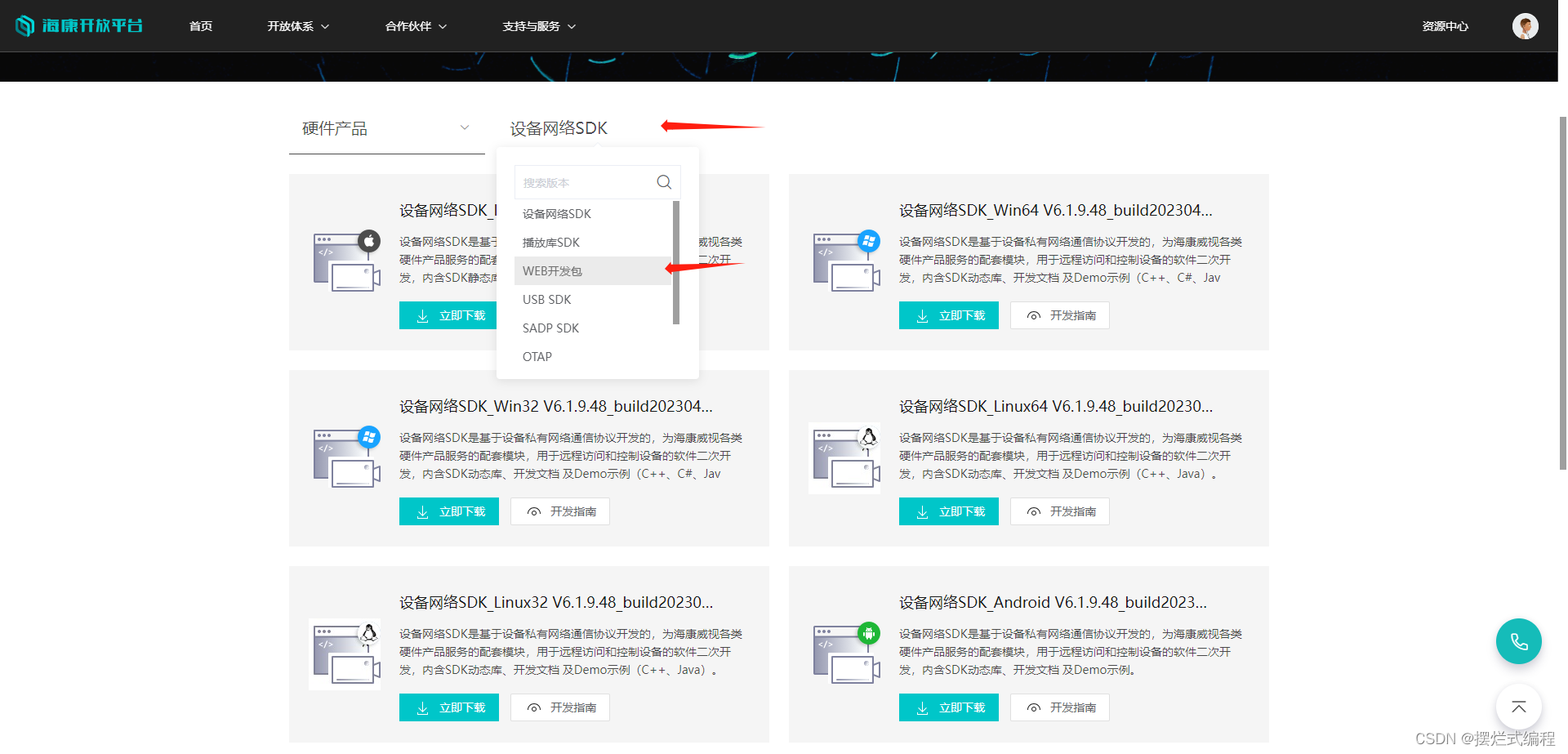Select 播放库SDK in the dropdown list
Screen dimensions: 1568x754
tap(593, 243)
